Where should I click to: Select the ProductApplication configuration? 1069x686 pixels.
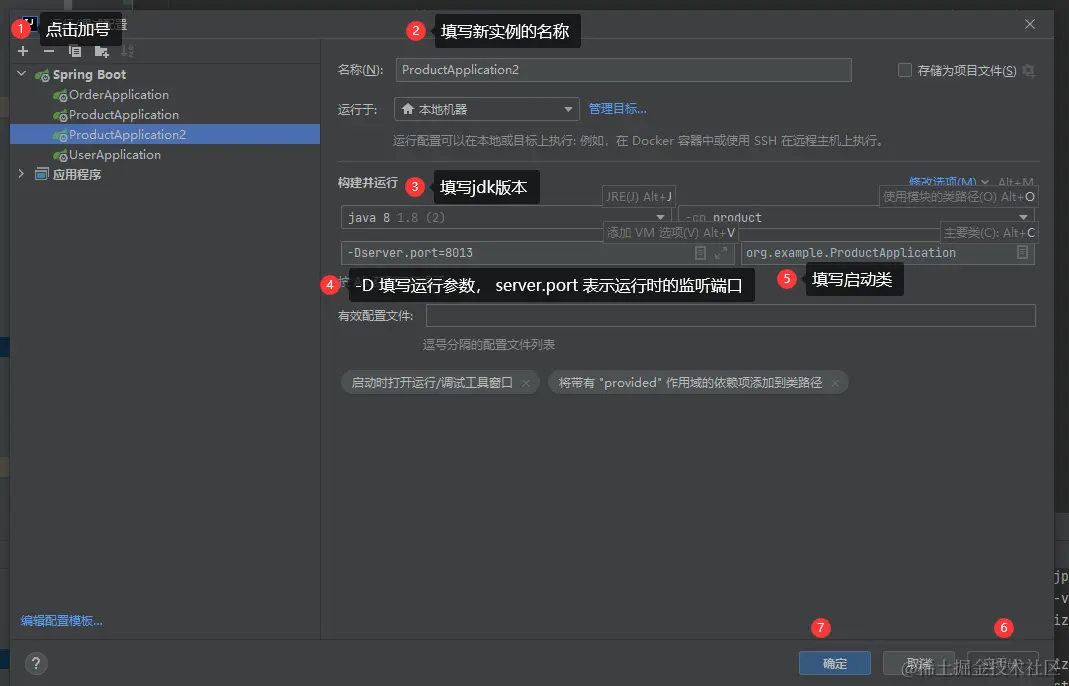(123, 115)
